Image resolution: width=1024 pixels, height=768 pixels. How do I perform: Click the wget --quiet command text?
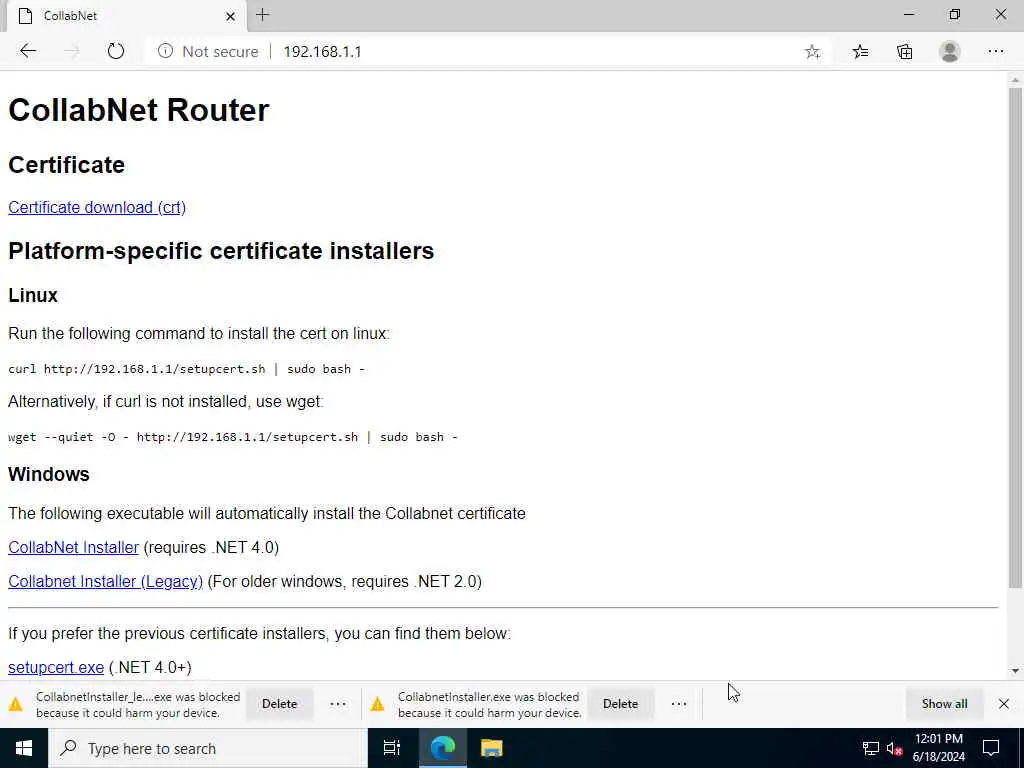(233, 437)
